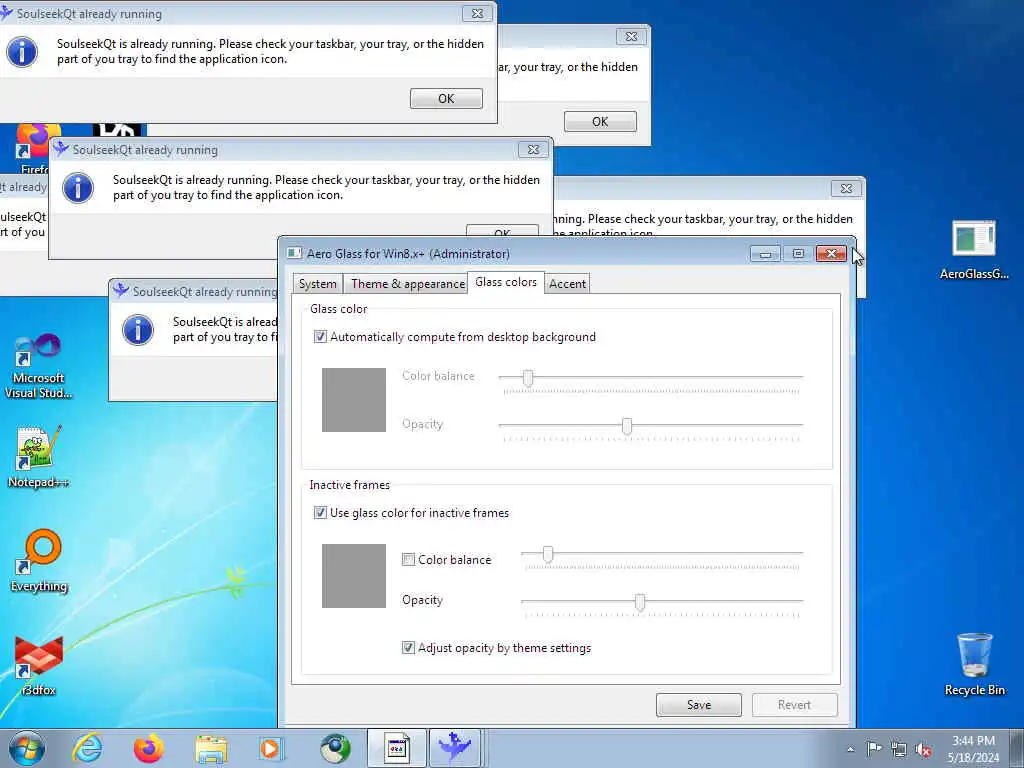Viewport: 1024px width, 768px height.
Task: Click the lowest SoulseekQt dialog title bar
Action: pos(194,291)
